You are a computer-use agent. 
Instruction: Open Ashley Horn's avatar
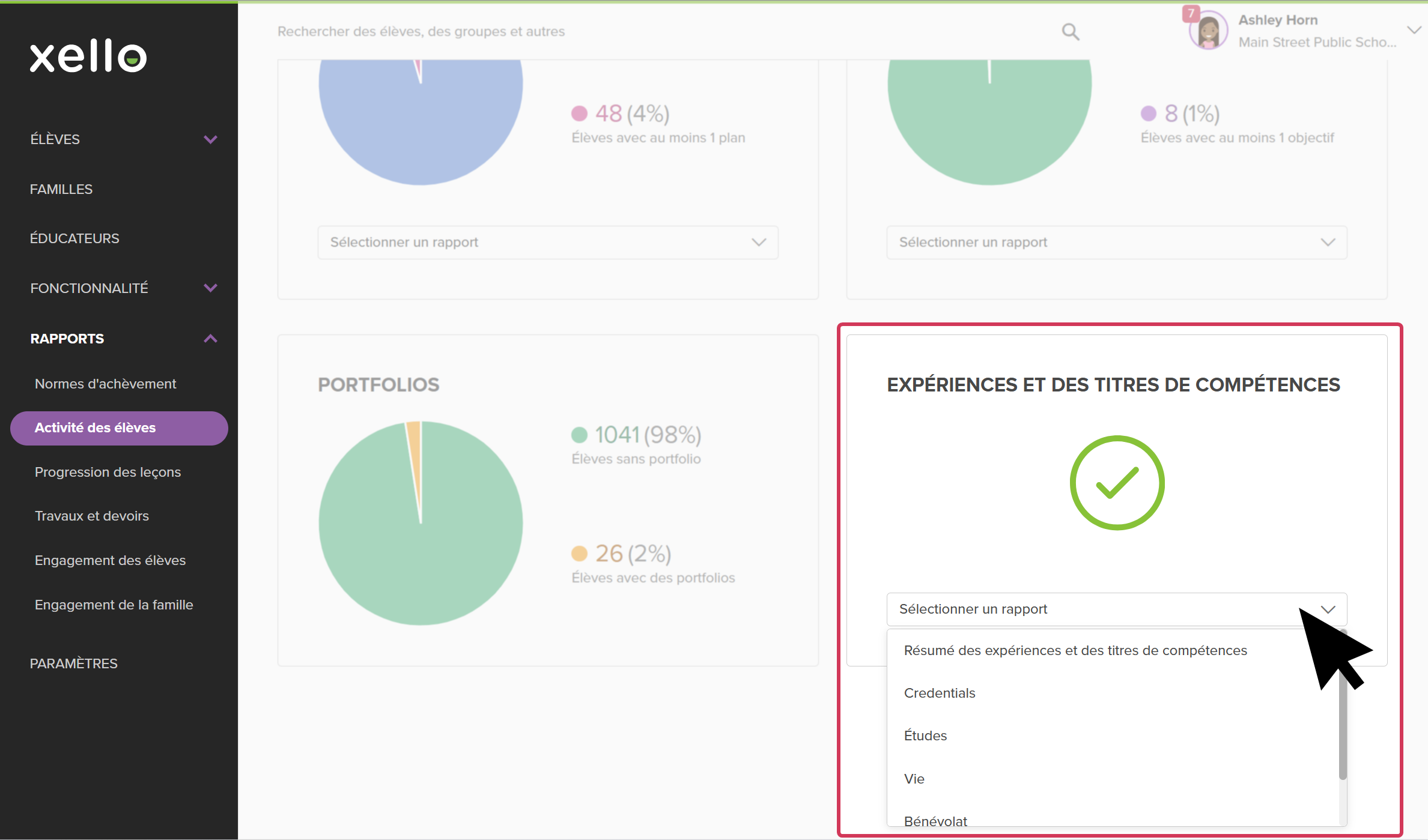pos(1208,31)
